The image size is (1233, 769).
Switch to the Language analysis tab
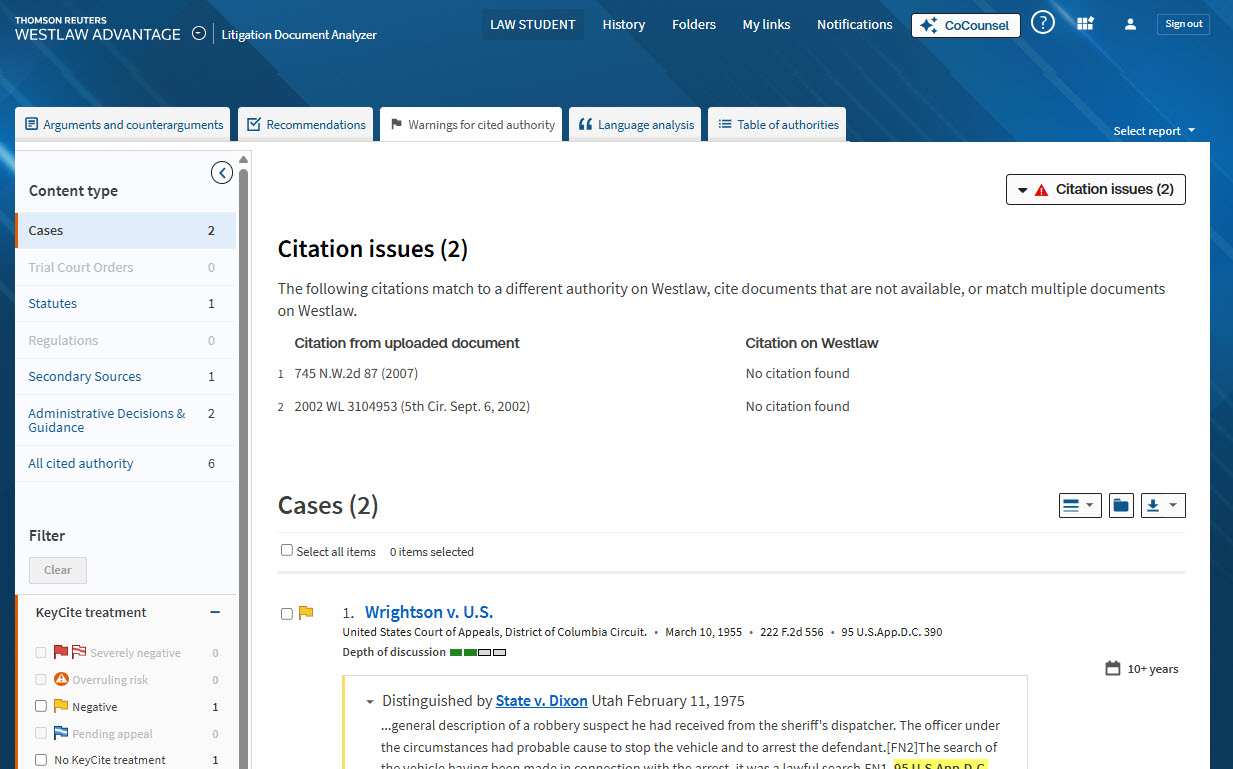636,125
